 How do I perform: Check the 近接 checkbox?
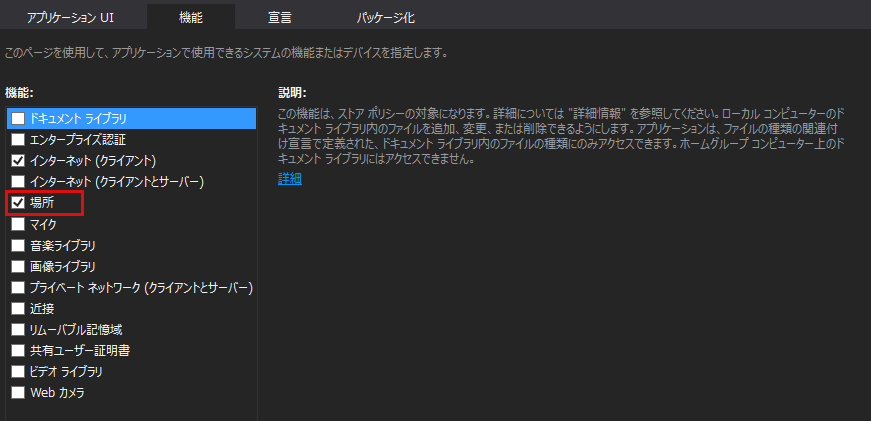tap(18, 308)
